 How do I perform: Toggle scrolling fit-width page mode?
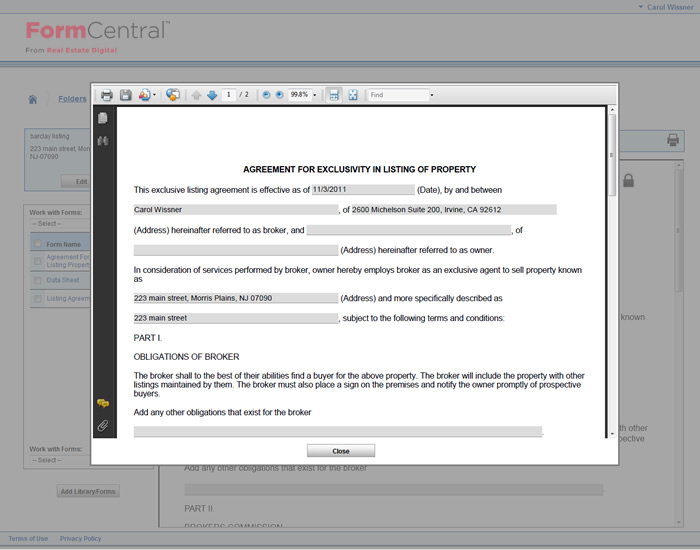(334, 95)
